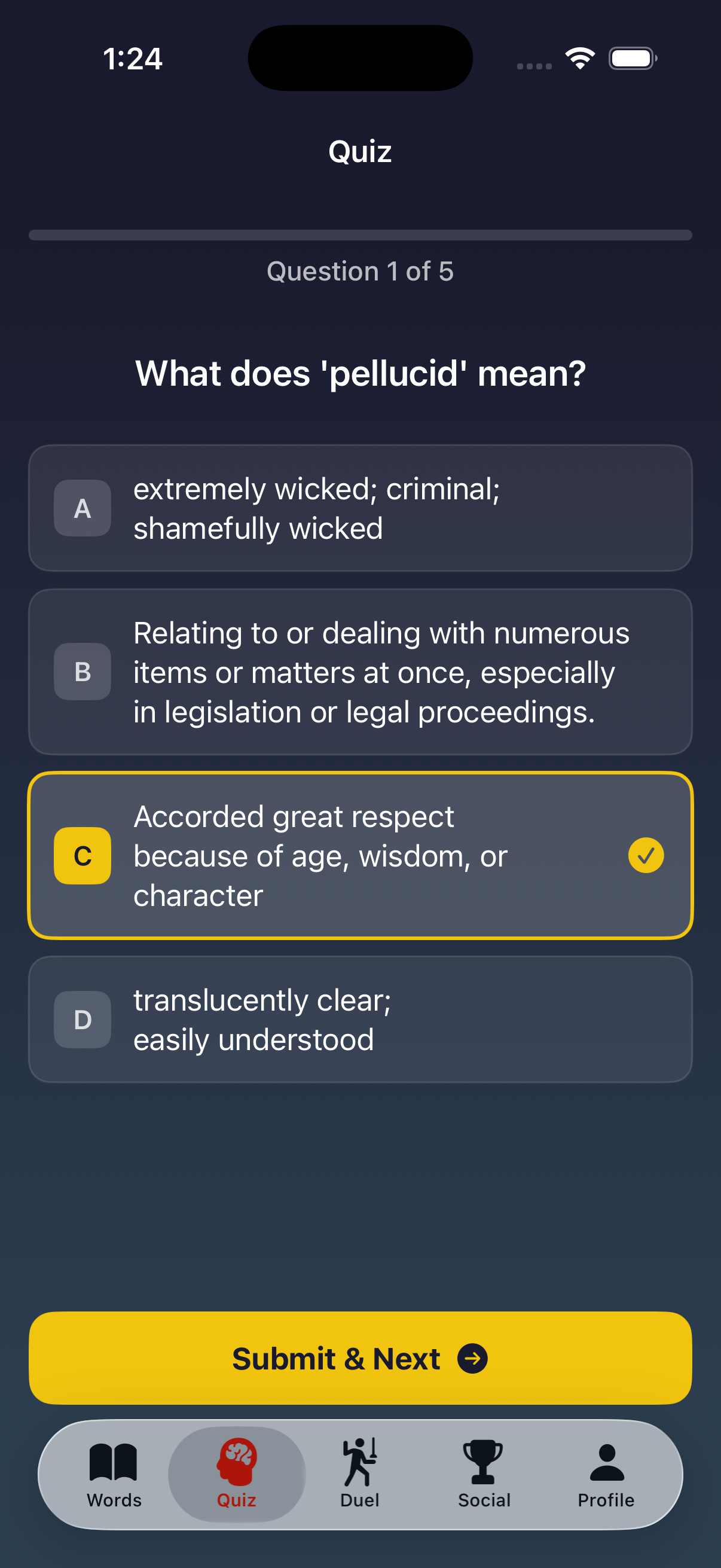Select answer option A about wickedness
Viewport: 721px width, 1568px height.
tap(360, 508)
